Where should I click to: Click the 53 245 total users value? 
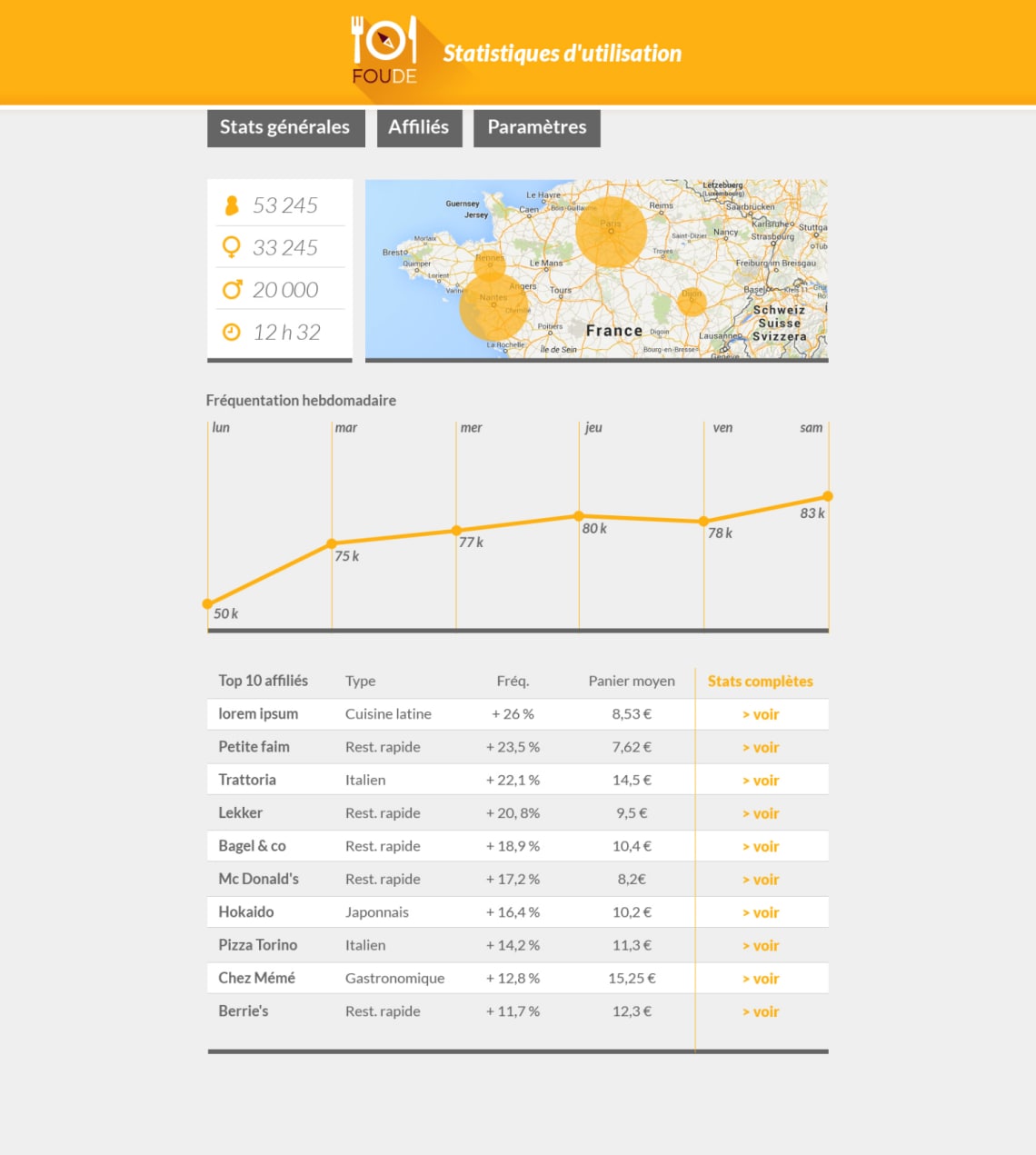click(285, 205)
